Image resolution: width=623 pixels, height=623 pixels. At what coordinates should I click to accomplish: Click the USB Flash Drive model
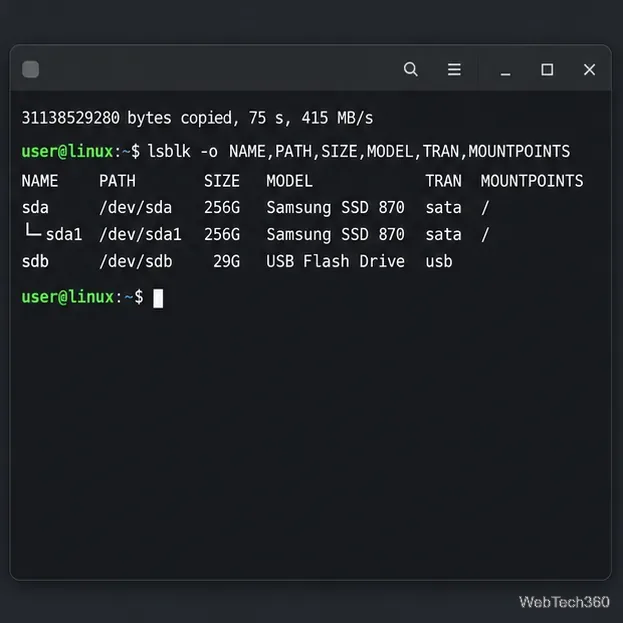(x=335, y=261)
